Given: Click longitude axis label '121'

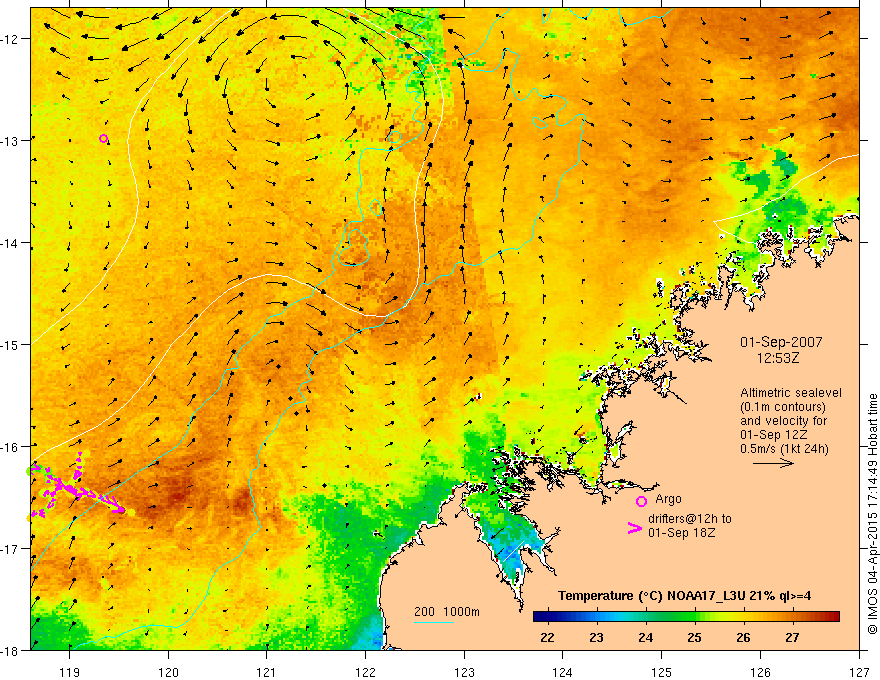Looking at the screenshot, I should pyautogui.click(x=266, y=672).
